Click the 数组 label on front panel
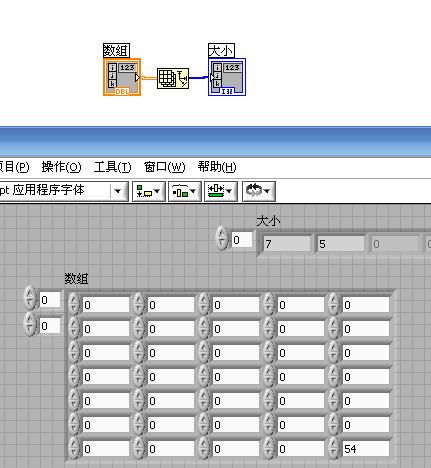Viewport: 431px width, 468px height. pyautogui.click(x=76, y=279)
